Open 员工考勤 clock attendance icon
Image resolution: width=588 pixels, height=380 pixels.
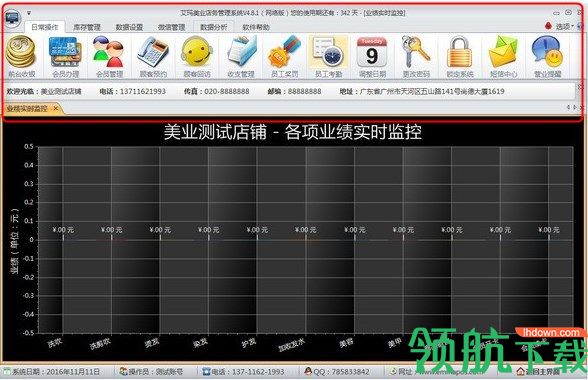pyautogui.click(x=328, y=57)
